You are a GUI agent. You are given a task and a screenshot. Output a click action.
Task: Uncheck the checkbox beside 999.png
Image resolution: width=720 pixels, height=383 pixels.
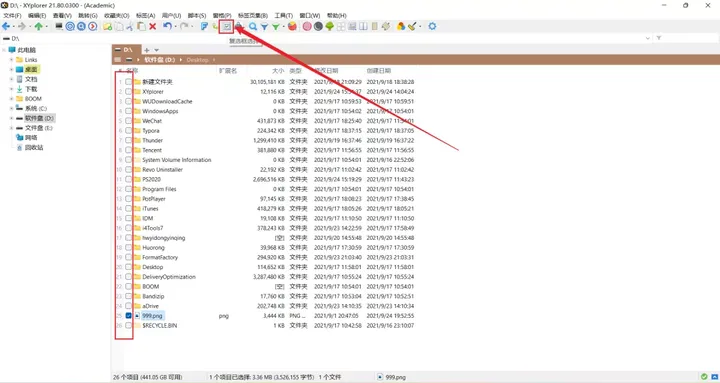click(129, 315)
